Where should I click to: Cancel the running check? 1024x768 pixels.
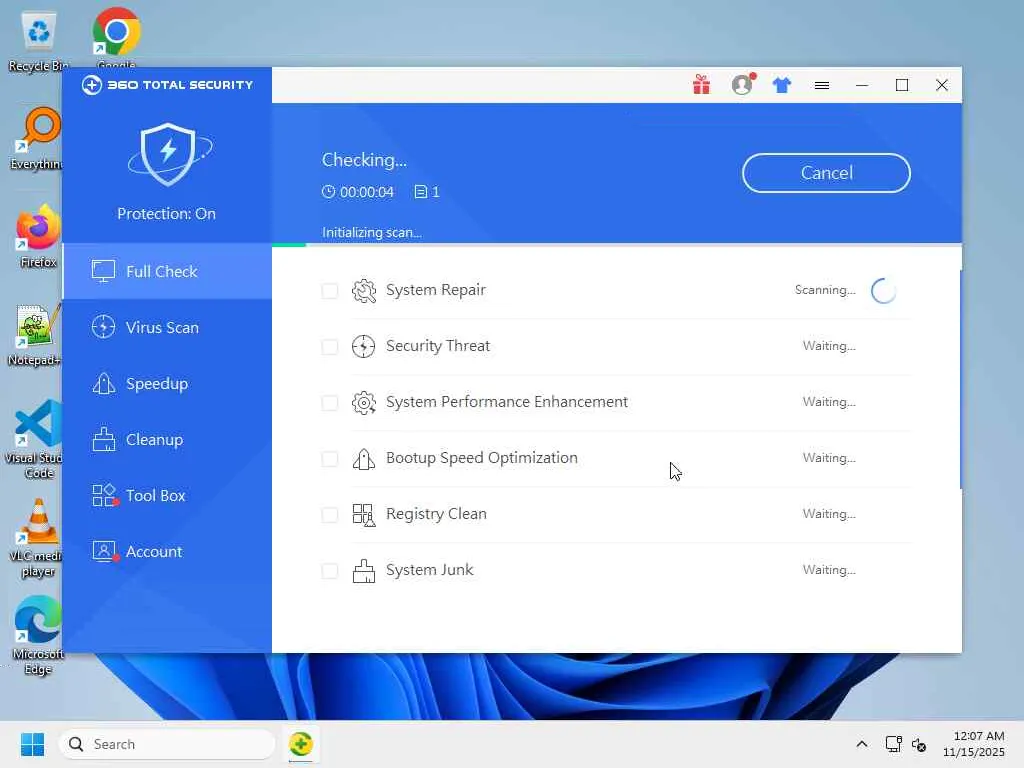[x=826, y=173]
